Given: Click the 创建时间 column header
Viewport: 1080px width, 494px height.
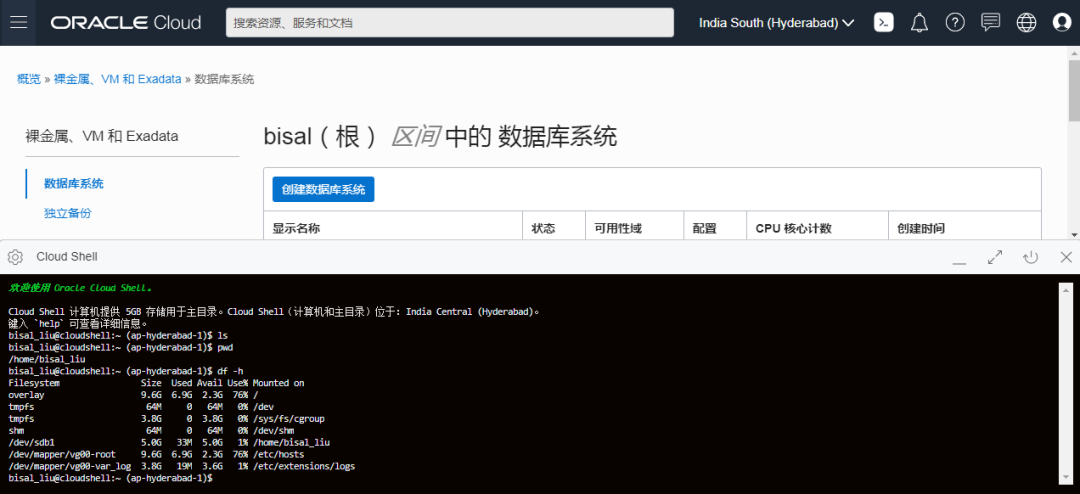Looking at the screenshot, I should (921, 228).
